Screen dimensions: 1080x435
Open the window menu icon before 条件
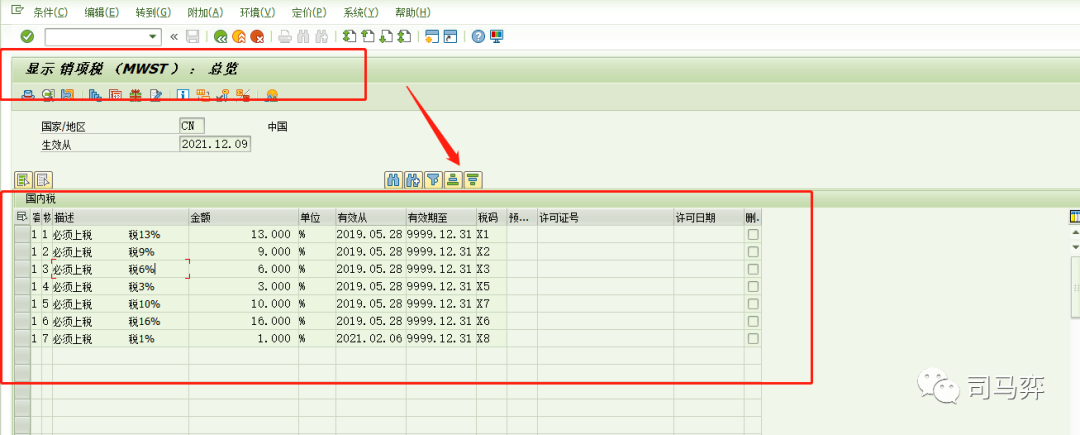tap(17, 10)
